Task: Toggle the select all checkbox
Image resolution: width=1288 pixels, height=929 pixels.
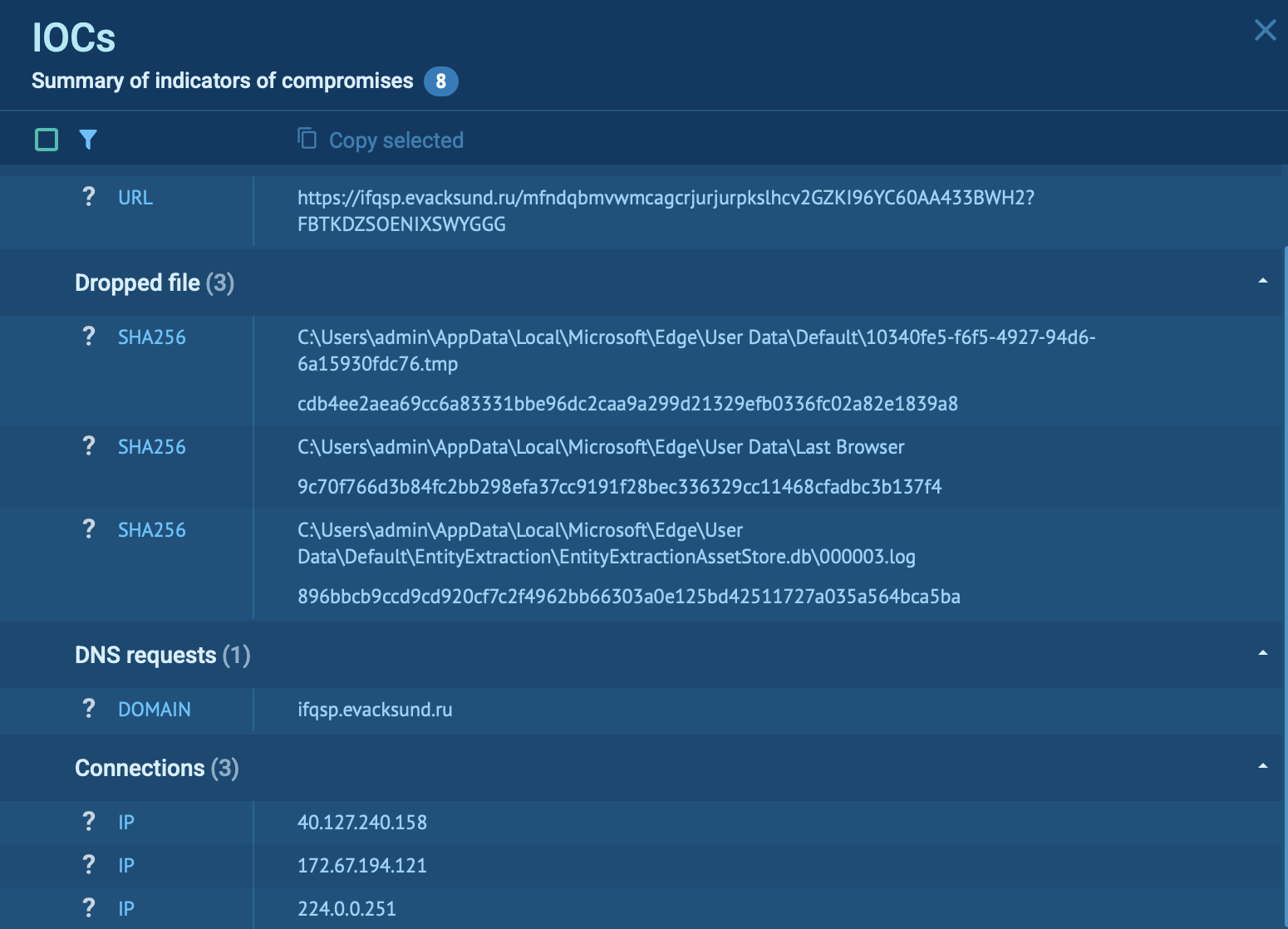Action: click(x=47, y=140)
